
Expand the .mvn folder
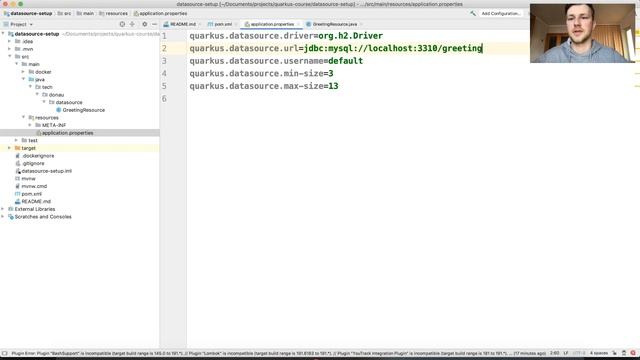coord(10,49)
